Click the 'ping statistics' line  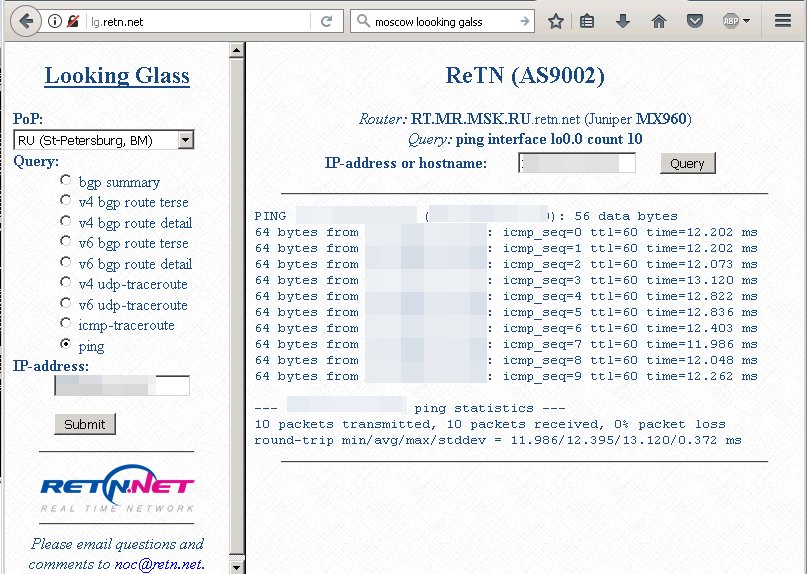(410, 408)
